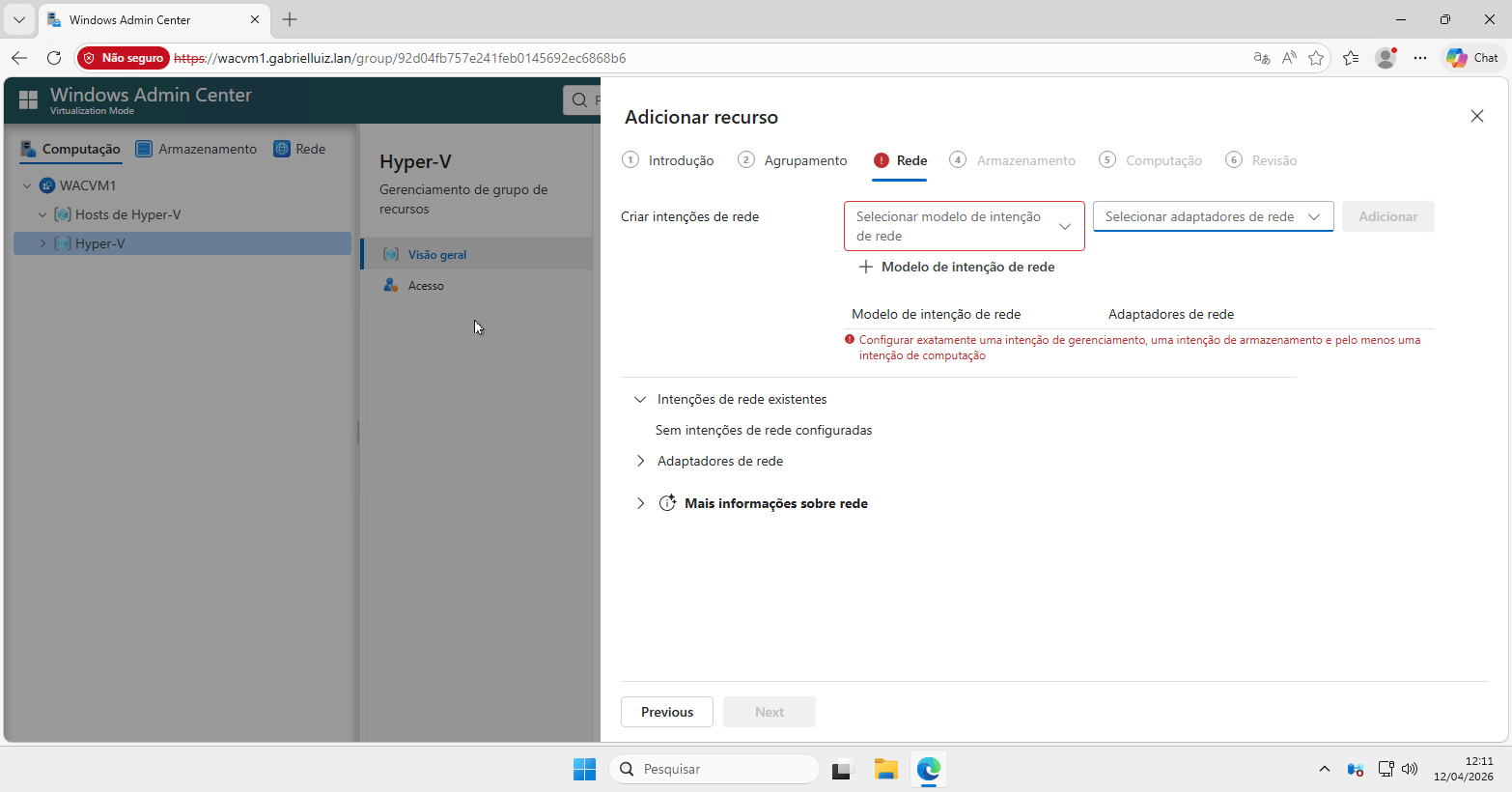1512x792 pixels.
Task: Click the Previous button
Action: [666, 712]
